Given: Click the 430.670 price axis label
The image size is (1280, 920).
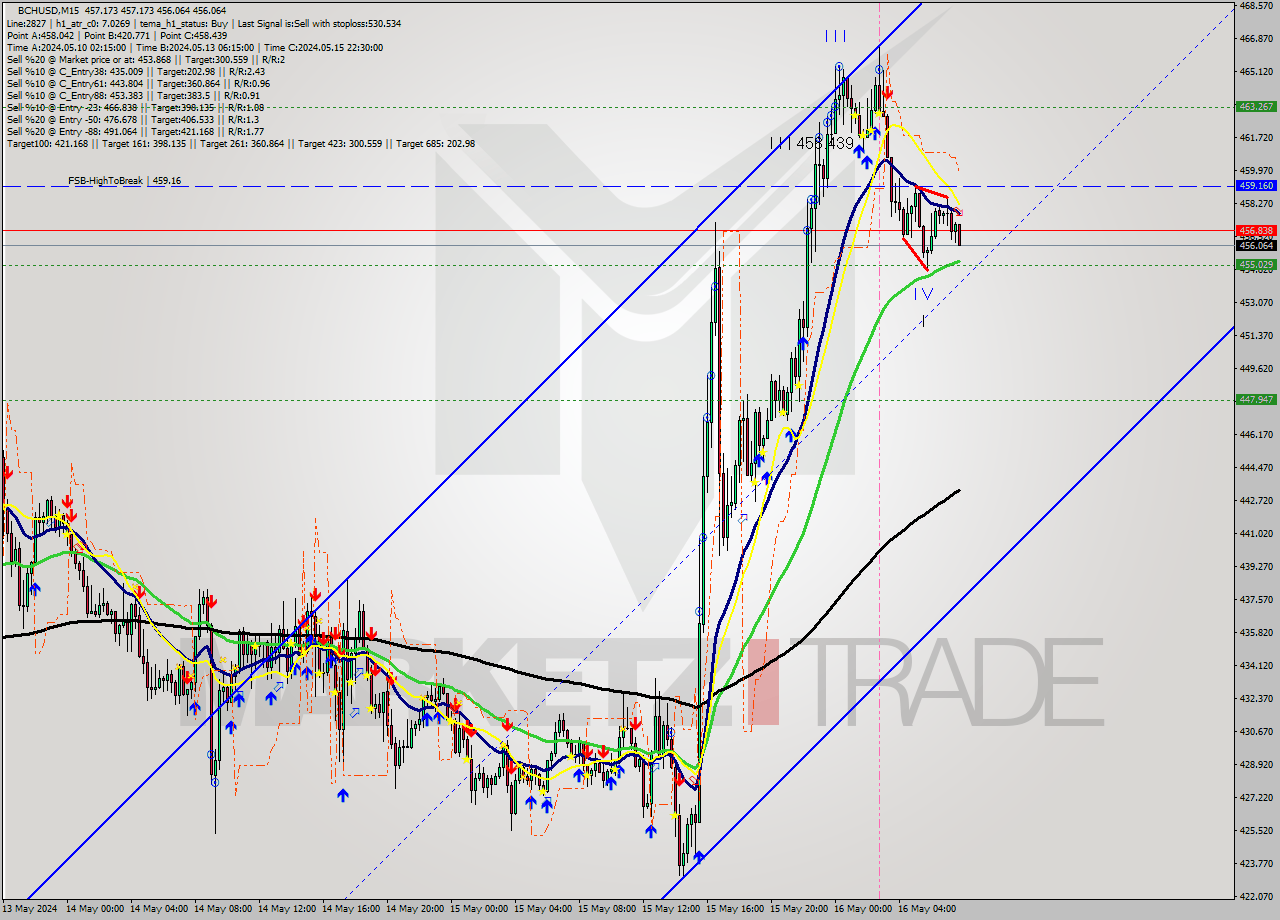Looking at the screenshot, I should [1255, 732].
